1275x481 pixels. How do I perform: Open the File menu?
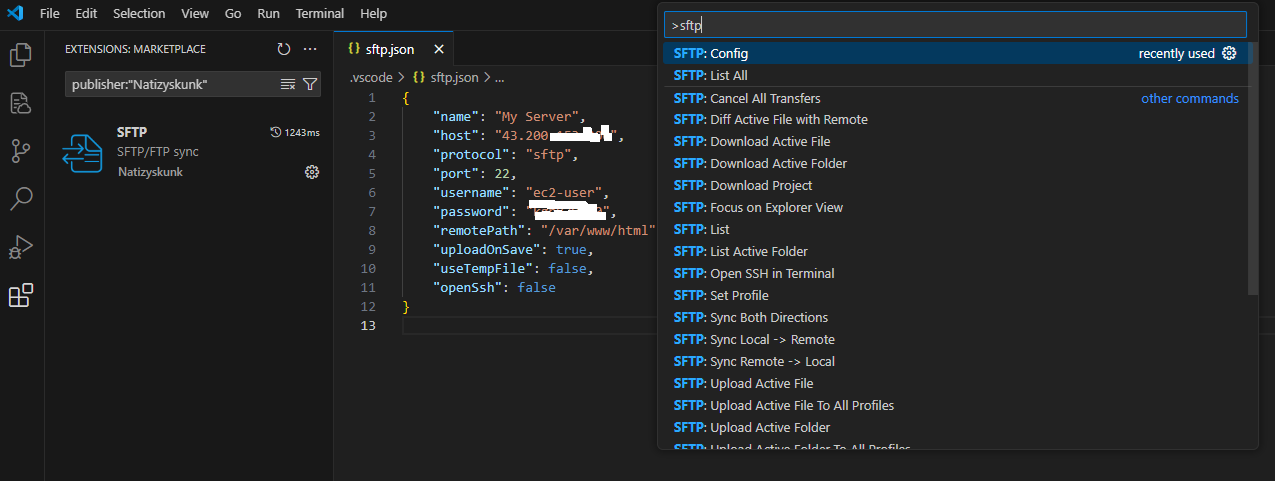pyautogui.click(x=50, y=14)
